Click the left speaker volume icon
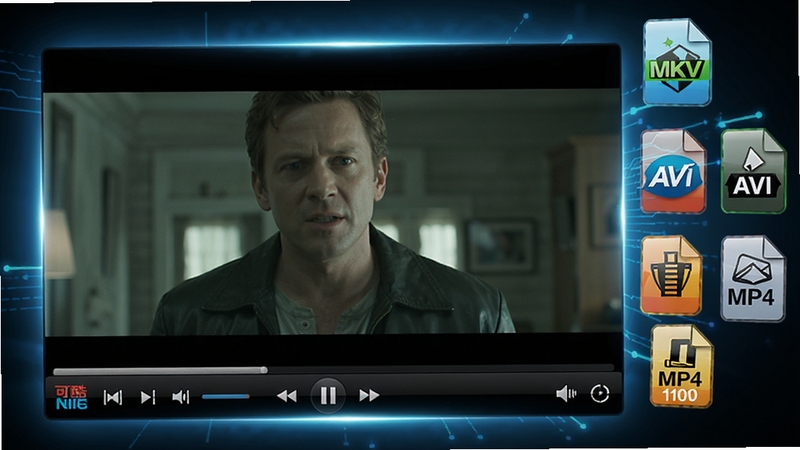Image resolution: width=800 pixels, height=450 pixels. point(181,397)
